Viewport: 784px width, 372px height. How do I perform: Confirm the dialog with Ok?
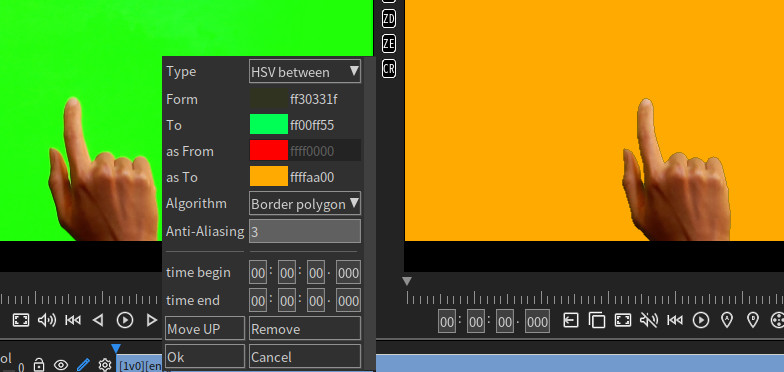[x=205, y=356]
